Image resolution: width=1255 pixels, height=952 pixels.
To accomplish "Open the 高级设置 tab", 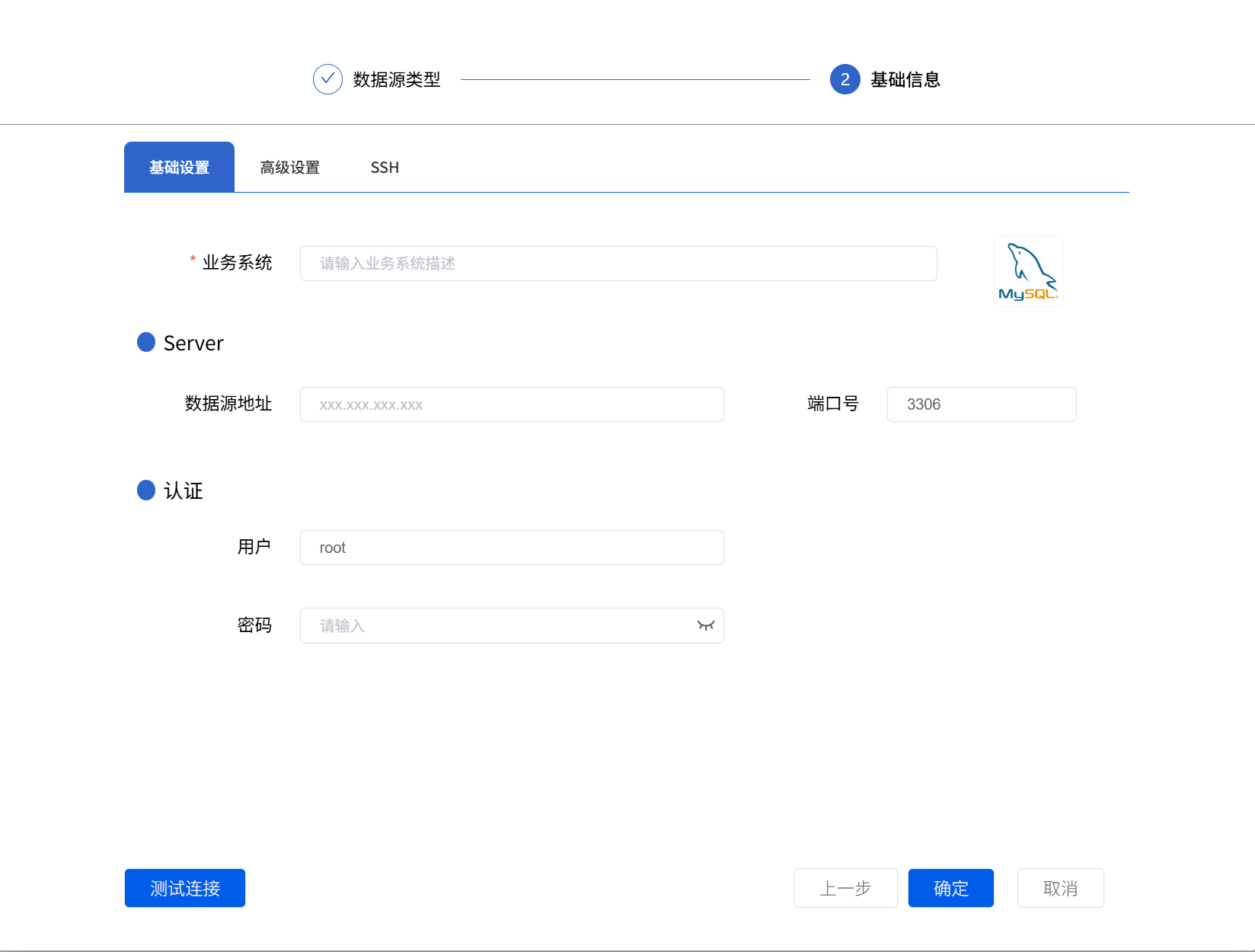I will pyautogui.click(x=289, y=168).
